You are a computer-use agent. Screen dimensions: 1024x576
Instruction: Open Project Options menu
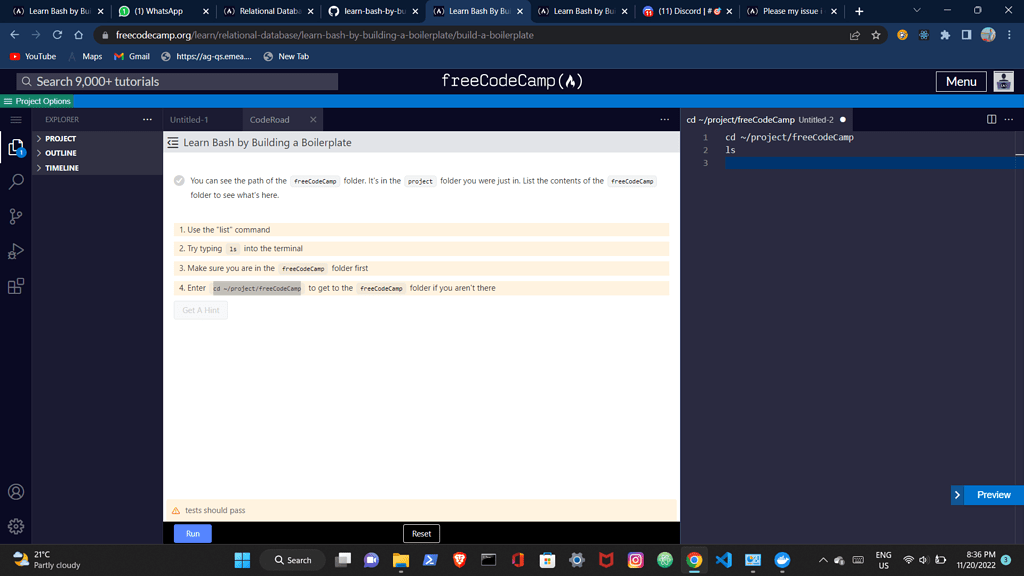(37, 101)
